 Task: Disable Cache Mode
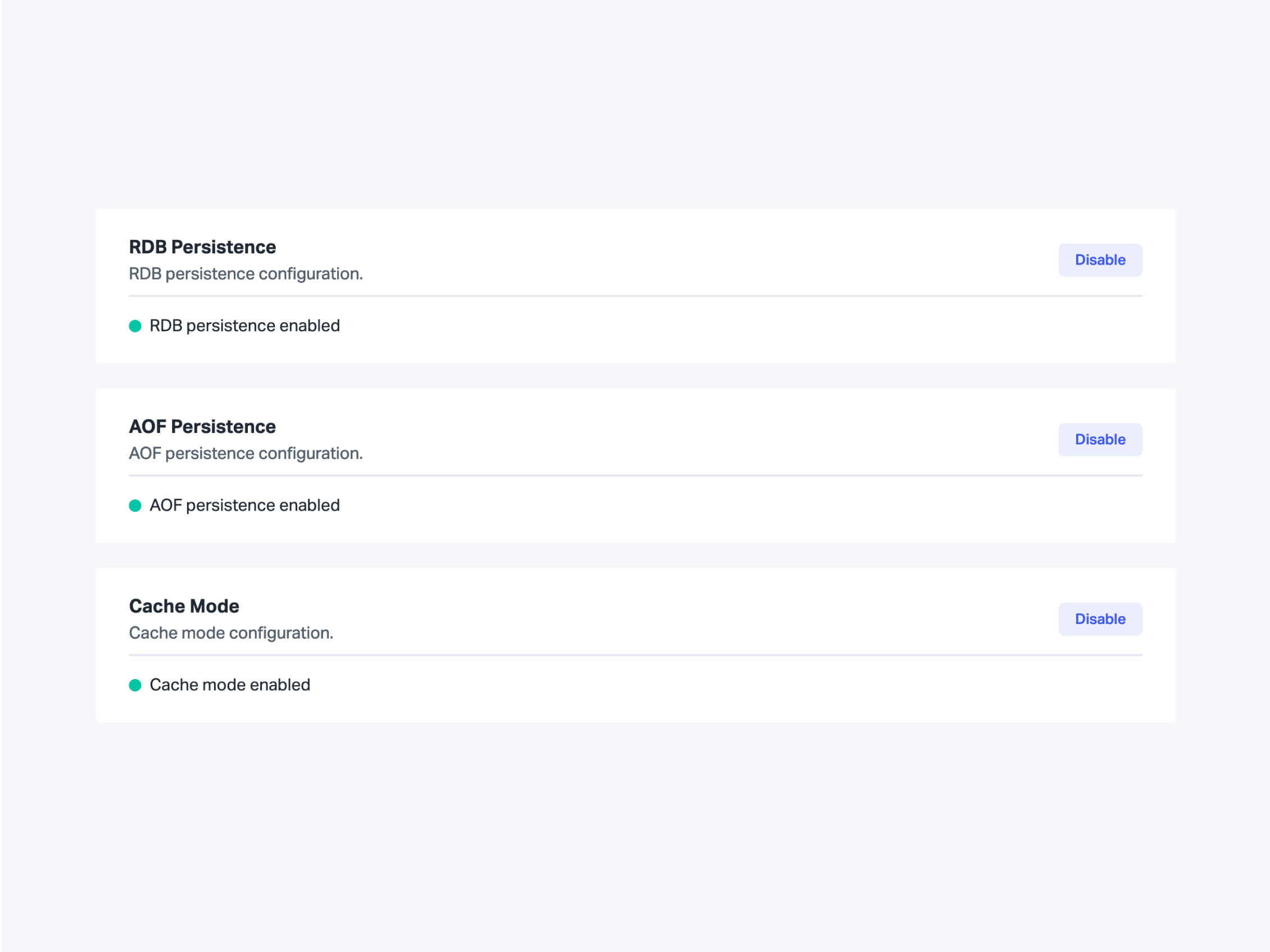[1100, 619]
